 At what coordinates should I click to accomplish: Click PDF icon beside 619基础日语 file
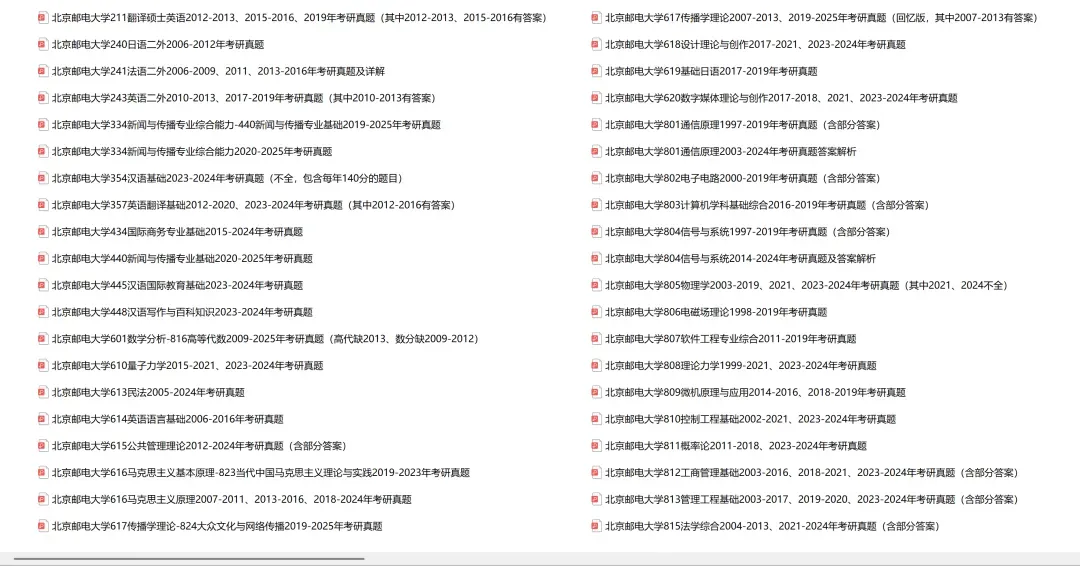(x=596, y=72)
